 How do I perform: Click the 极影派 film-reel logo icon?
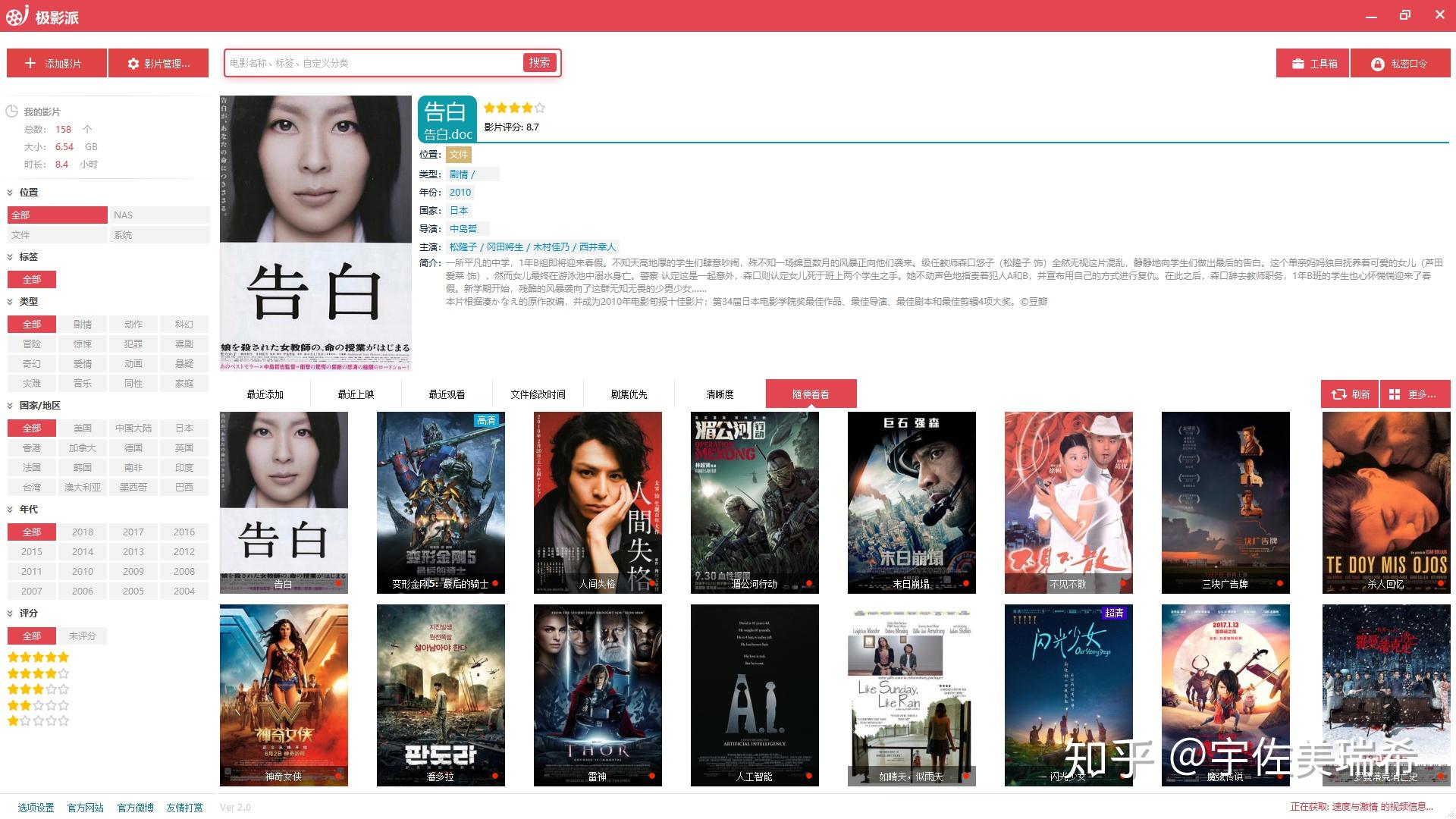click(17, 15)
